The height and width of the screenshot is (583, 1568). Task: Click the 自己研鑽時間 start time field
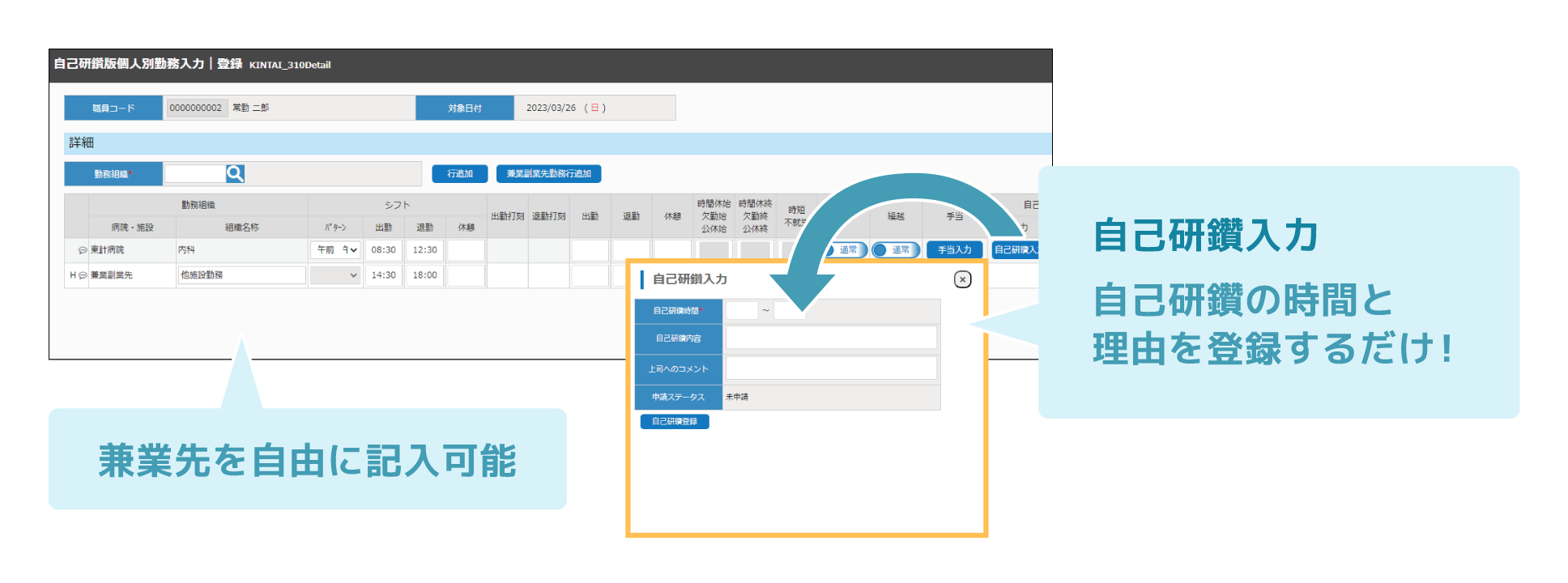coord(741,310)
